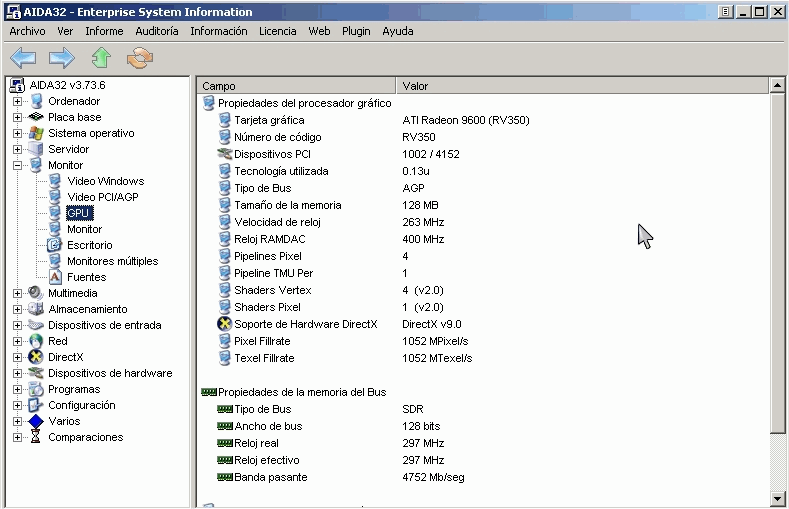
Task: Click the Forward arrow toolbar icon
Action: tap(61, 58)
